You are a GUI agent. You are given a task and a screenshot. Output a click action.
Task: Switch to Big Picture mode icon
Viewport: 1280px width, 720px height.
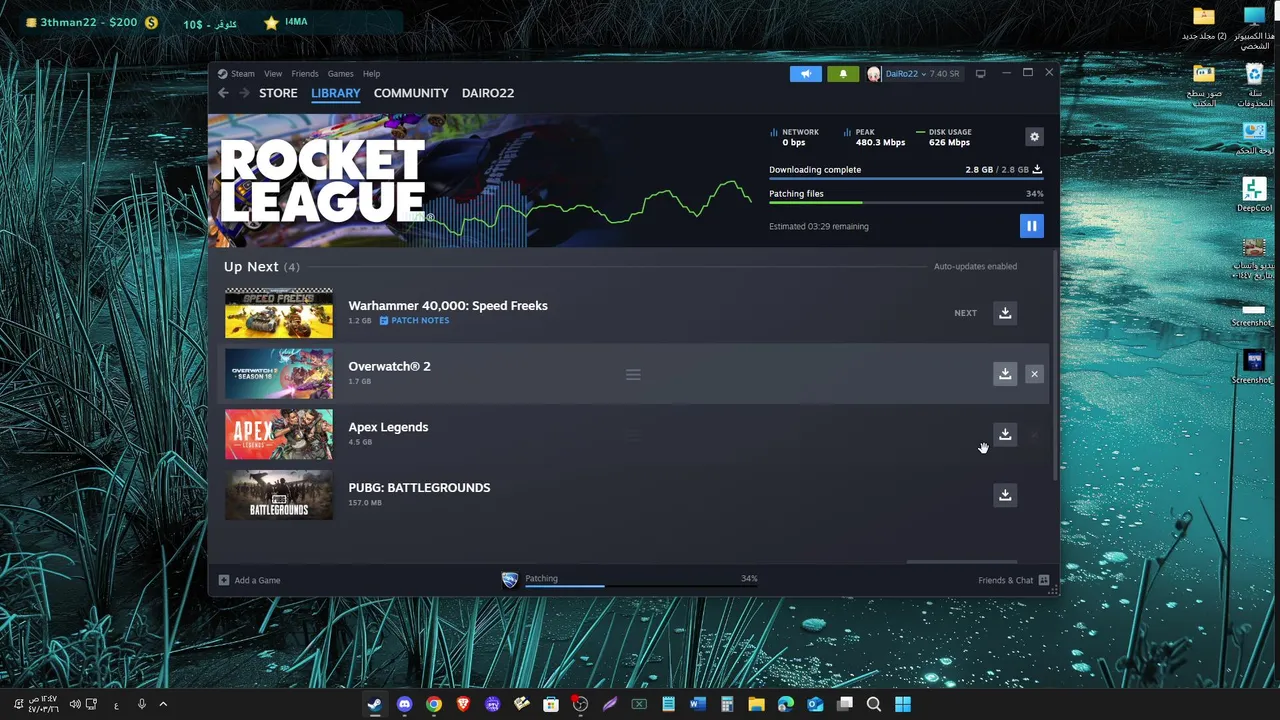(x=980, y=73)
